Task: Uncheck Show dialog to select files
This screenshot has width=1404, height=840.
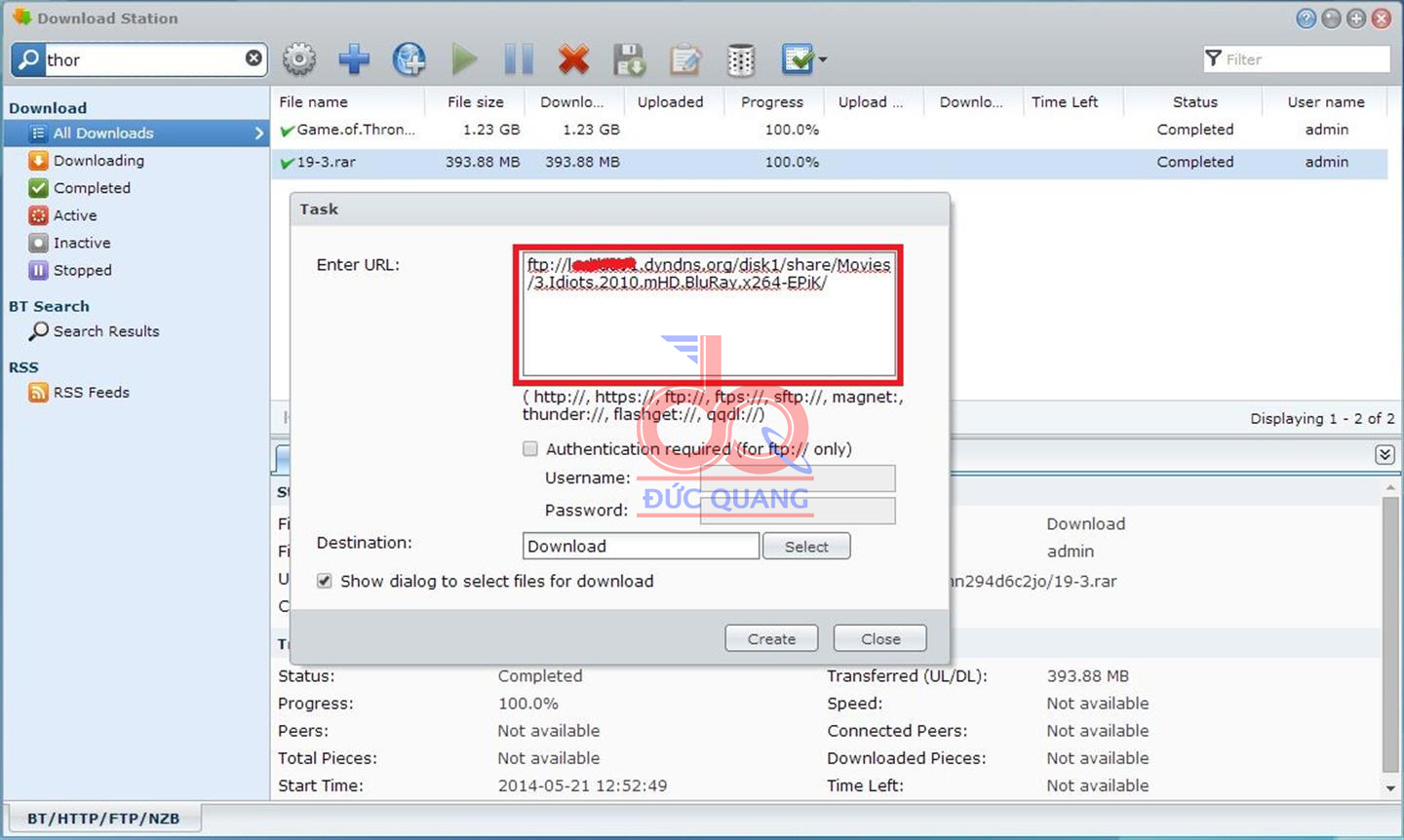Action: tap(325, 581)
